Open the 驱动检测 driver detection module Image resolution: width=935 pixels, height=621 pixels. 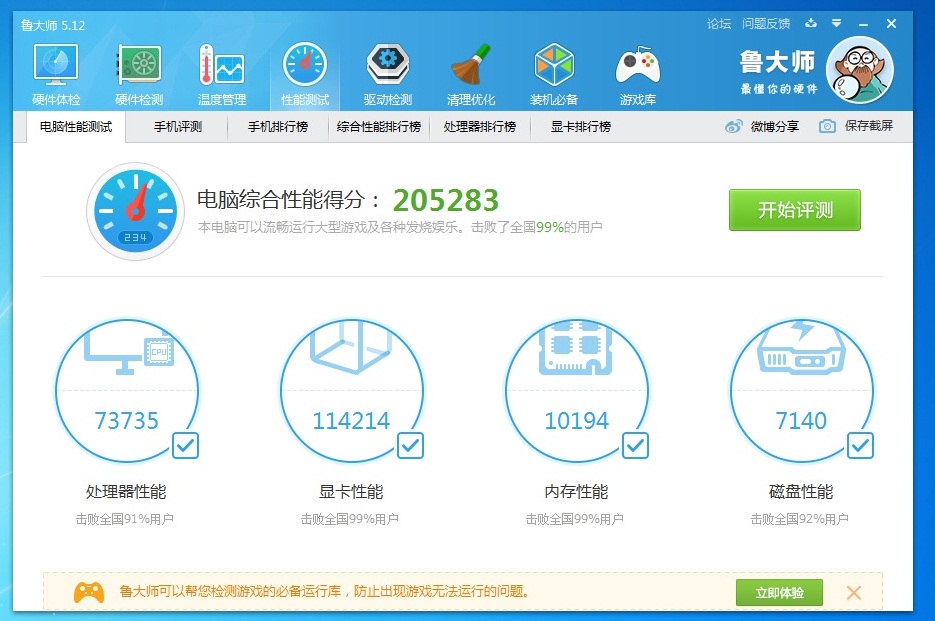pos(388,74)
